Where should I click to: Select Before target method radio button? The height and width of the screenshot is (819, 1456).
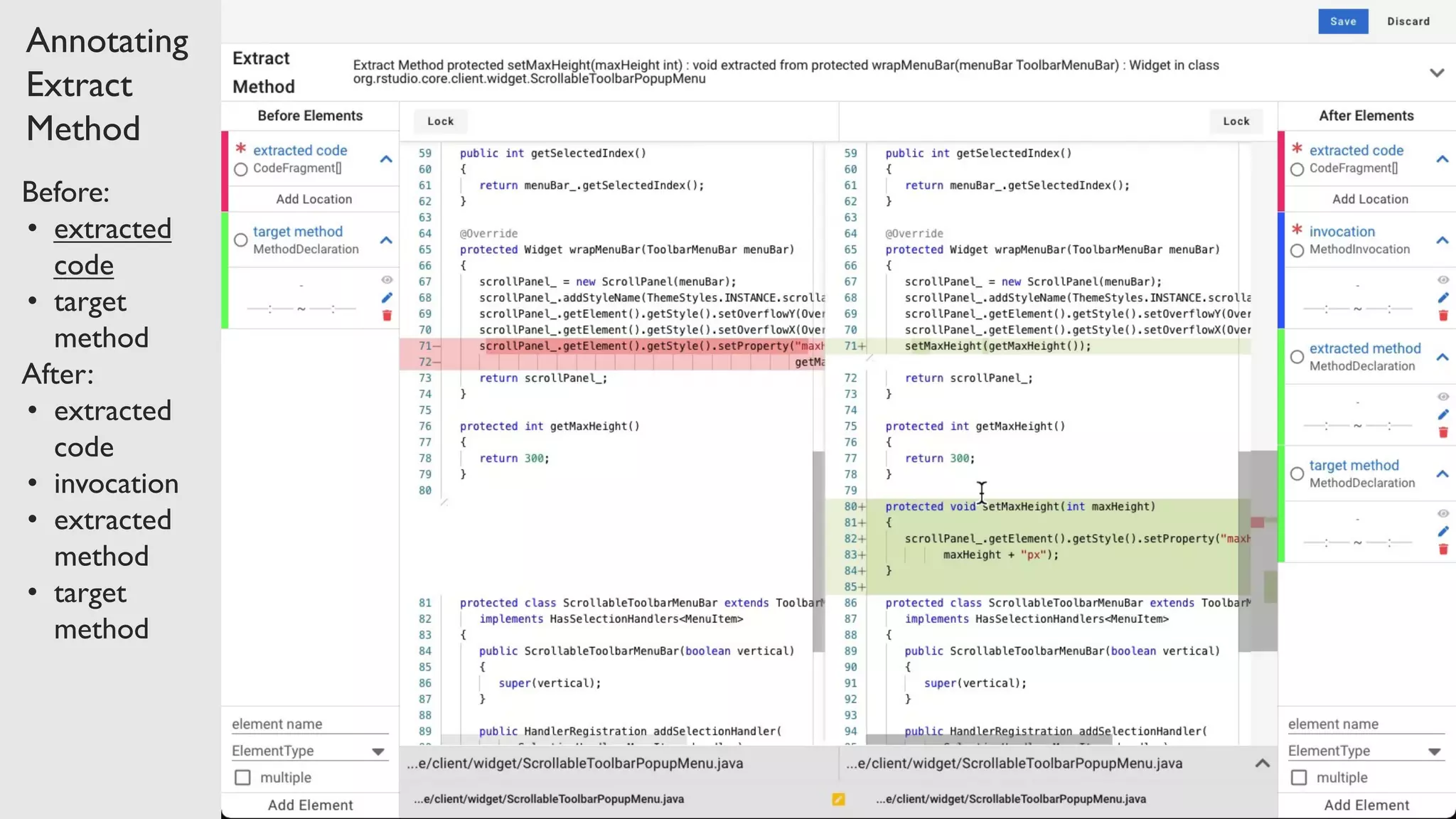tap(241, 240)
